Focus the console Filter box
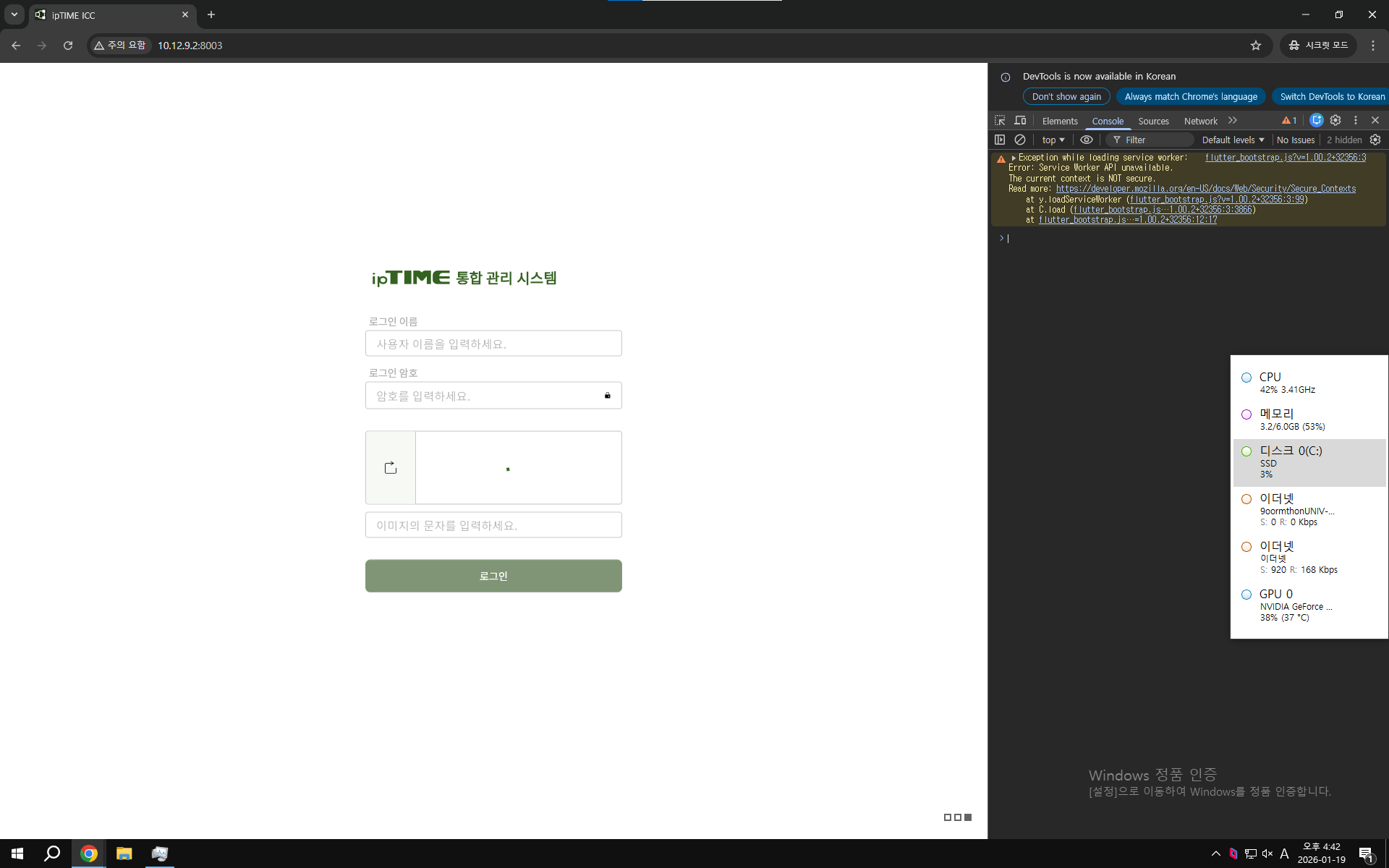The image size is (1389, 868). coord(1150,140)
